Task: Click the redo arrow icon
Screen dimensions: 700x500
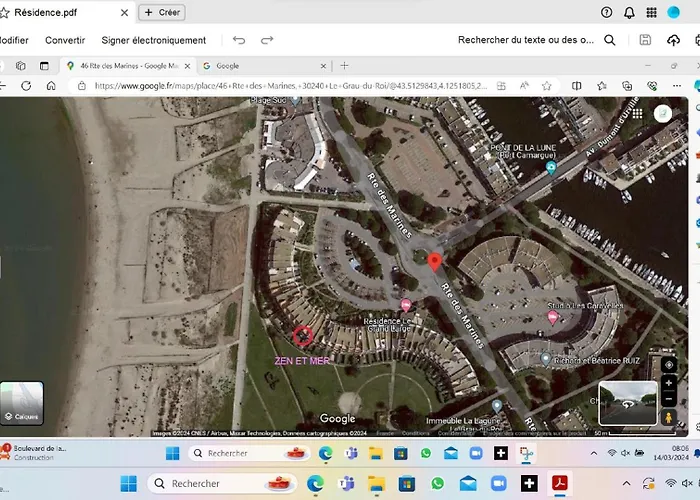Action: [267, 40]
